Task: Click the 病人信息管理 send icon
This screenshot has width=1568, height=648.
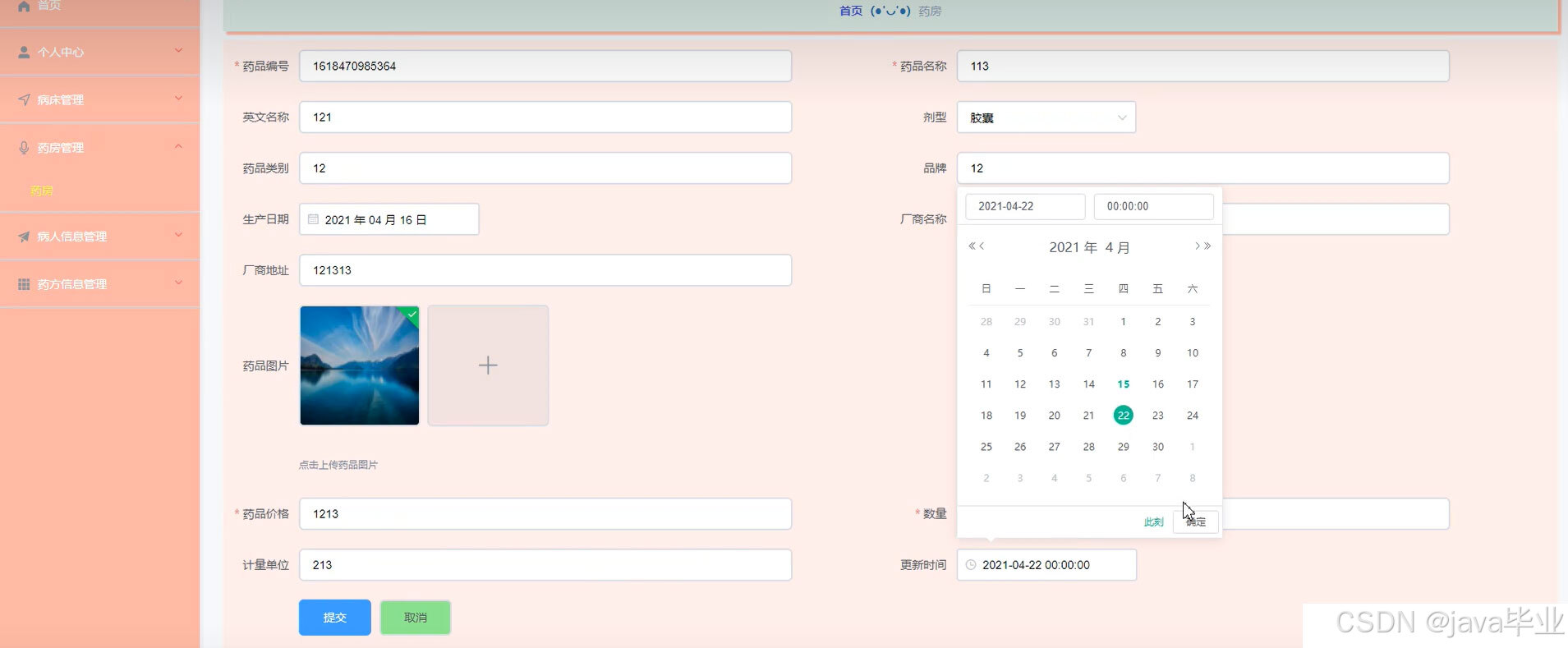Action: pyautogui.click(x=24, y=236)
